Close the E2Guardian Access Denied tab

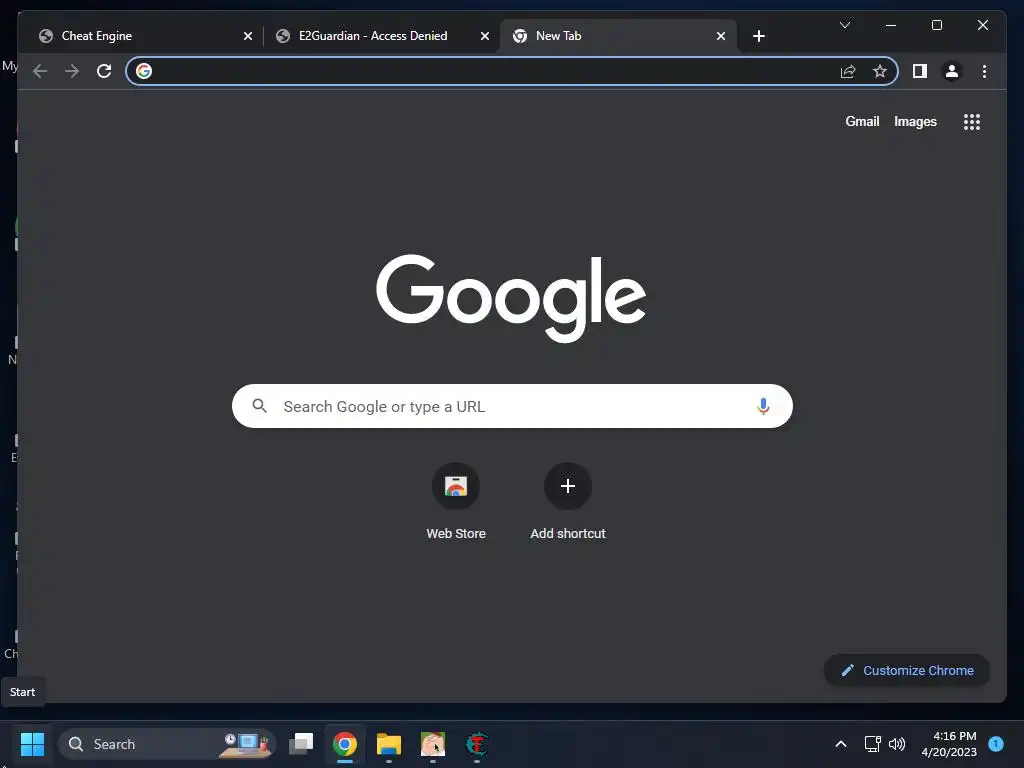pos(485,36)
